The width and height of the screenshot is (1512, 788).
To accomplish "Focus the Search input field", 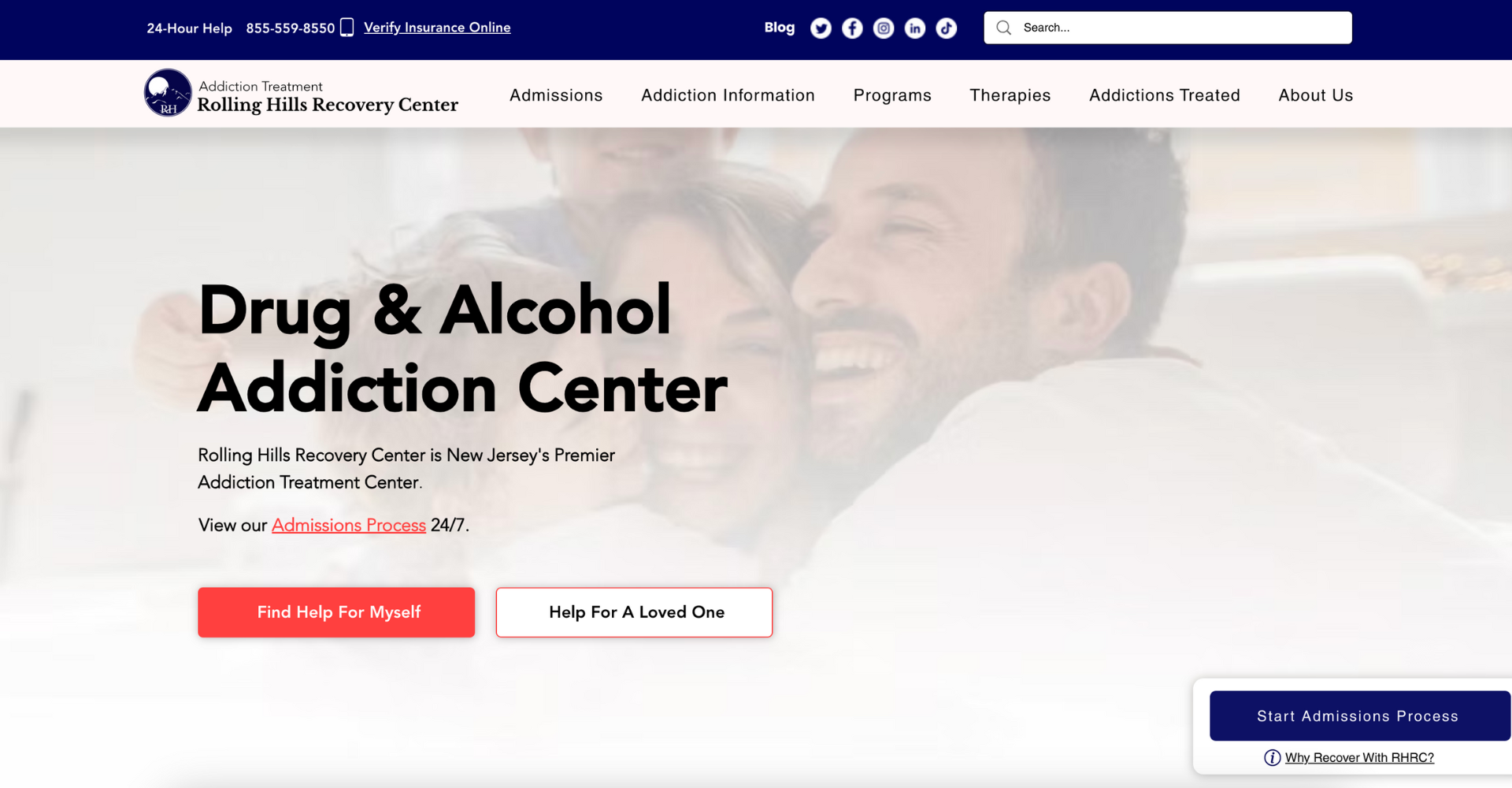I will (1168, 28).
